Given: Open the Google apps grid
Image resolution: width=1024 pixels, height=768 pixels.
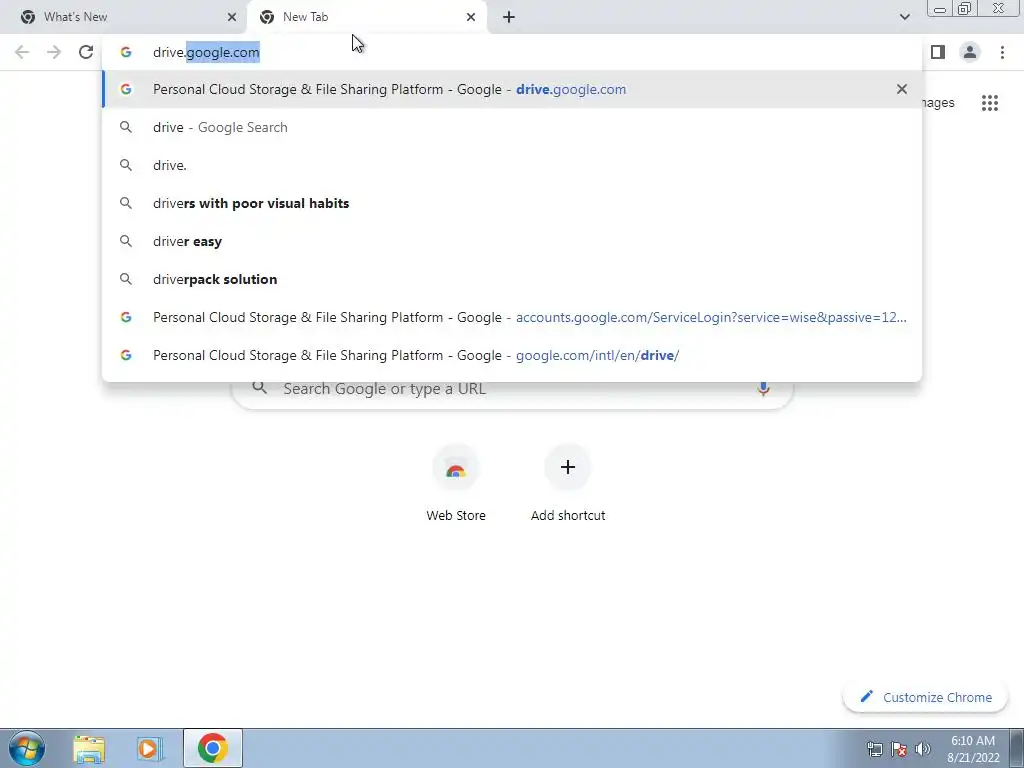Looking at the screenshot, I should 990,103.
